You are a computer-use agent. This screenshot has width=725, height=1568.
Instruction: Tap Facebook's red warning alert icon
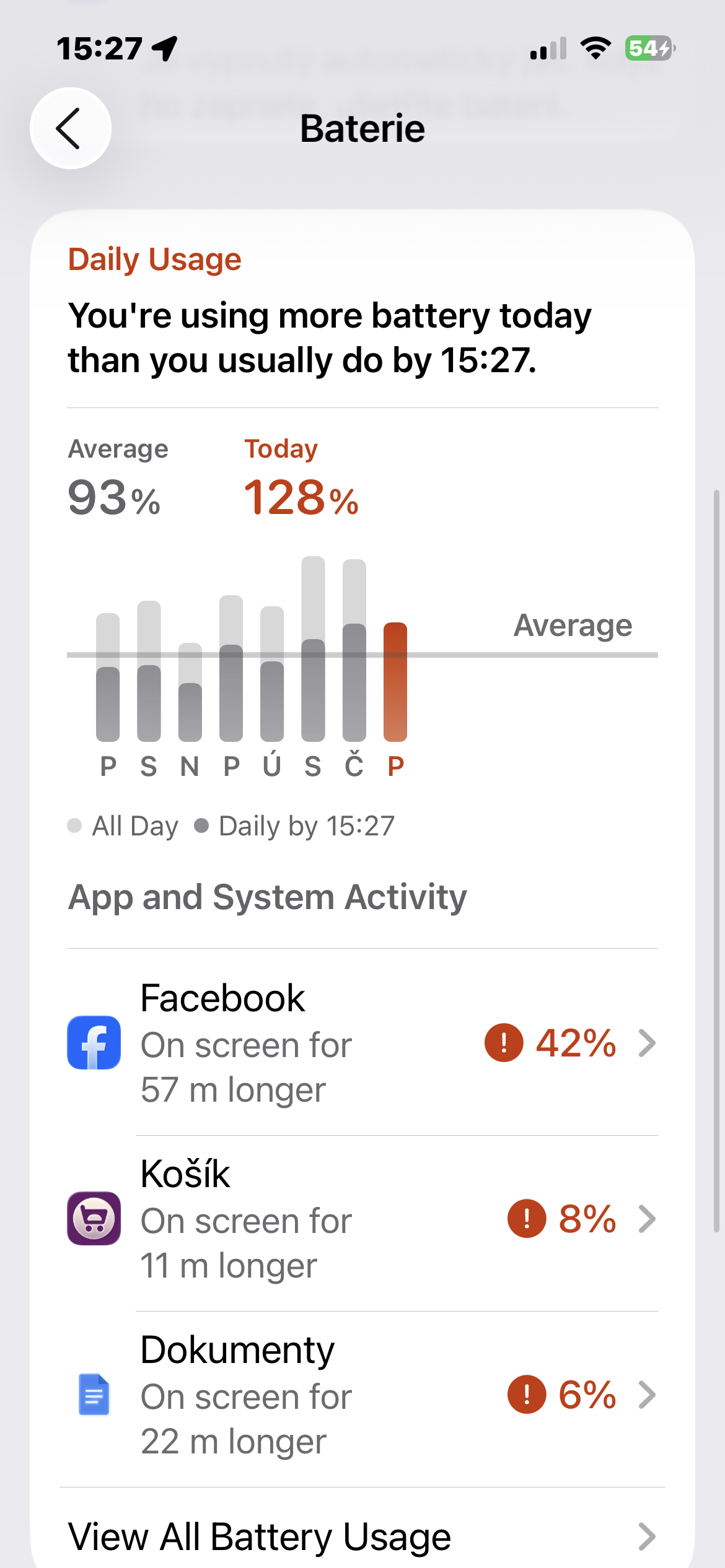click(x=504, y=1042)
